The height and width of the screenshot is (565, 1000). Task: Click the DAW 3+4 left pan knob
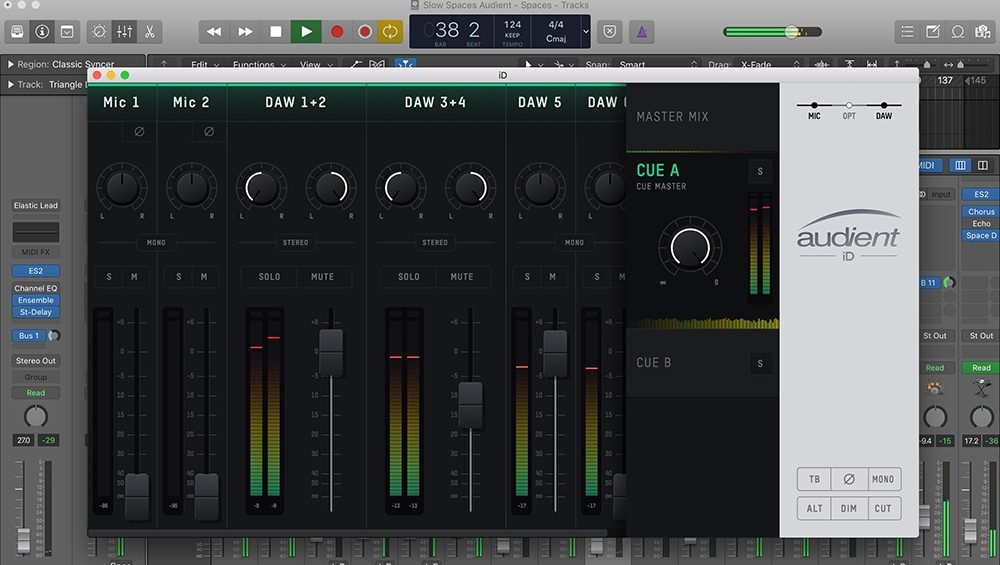[401, 187]
